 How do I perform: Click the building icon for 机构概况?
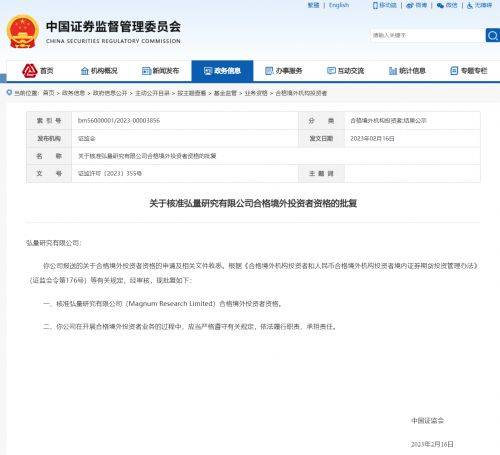85,71
